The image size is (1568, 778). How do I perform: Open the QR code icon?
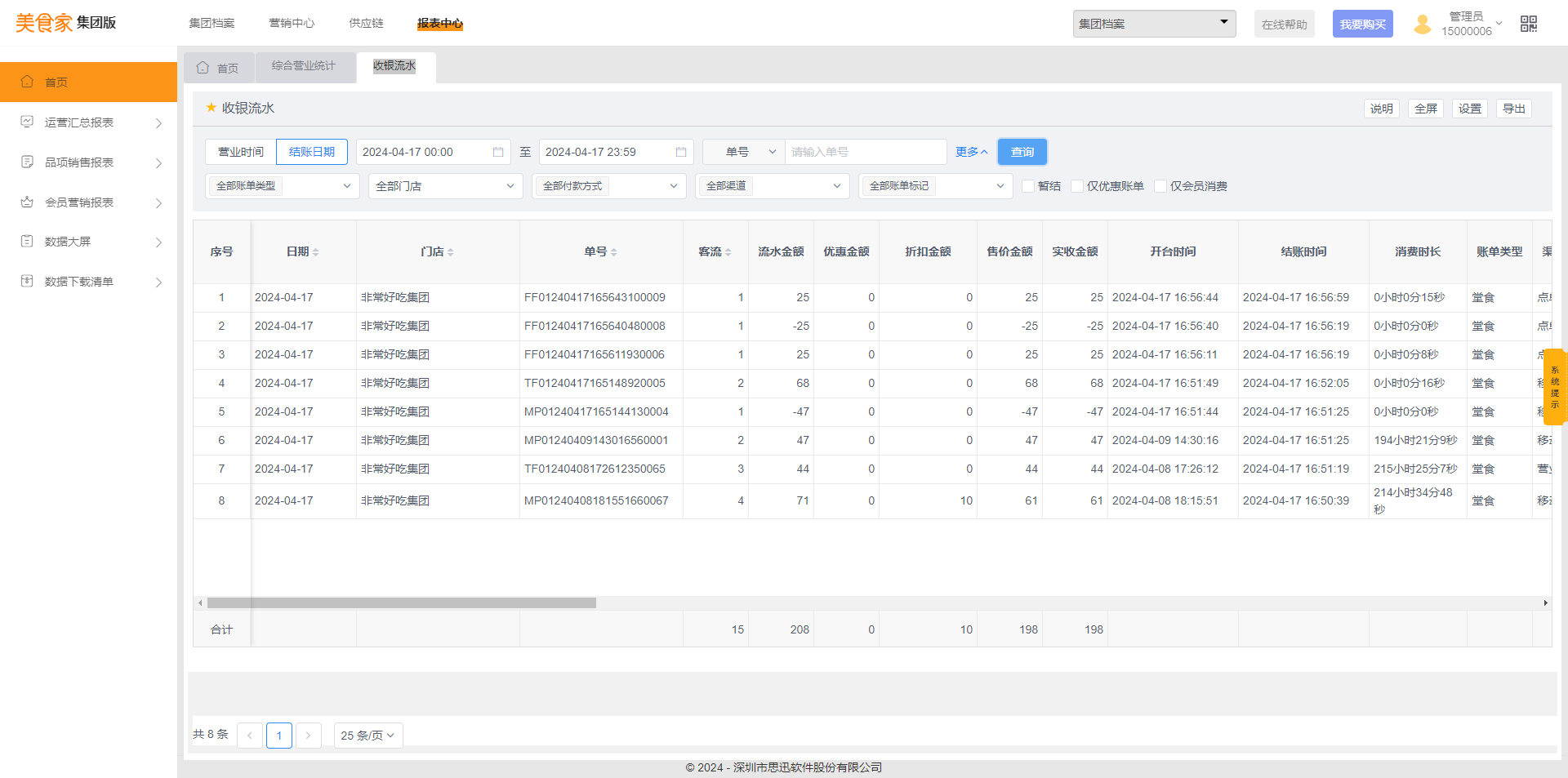pyautogui.click(x=1529, y=24)
